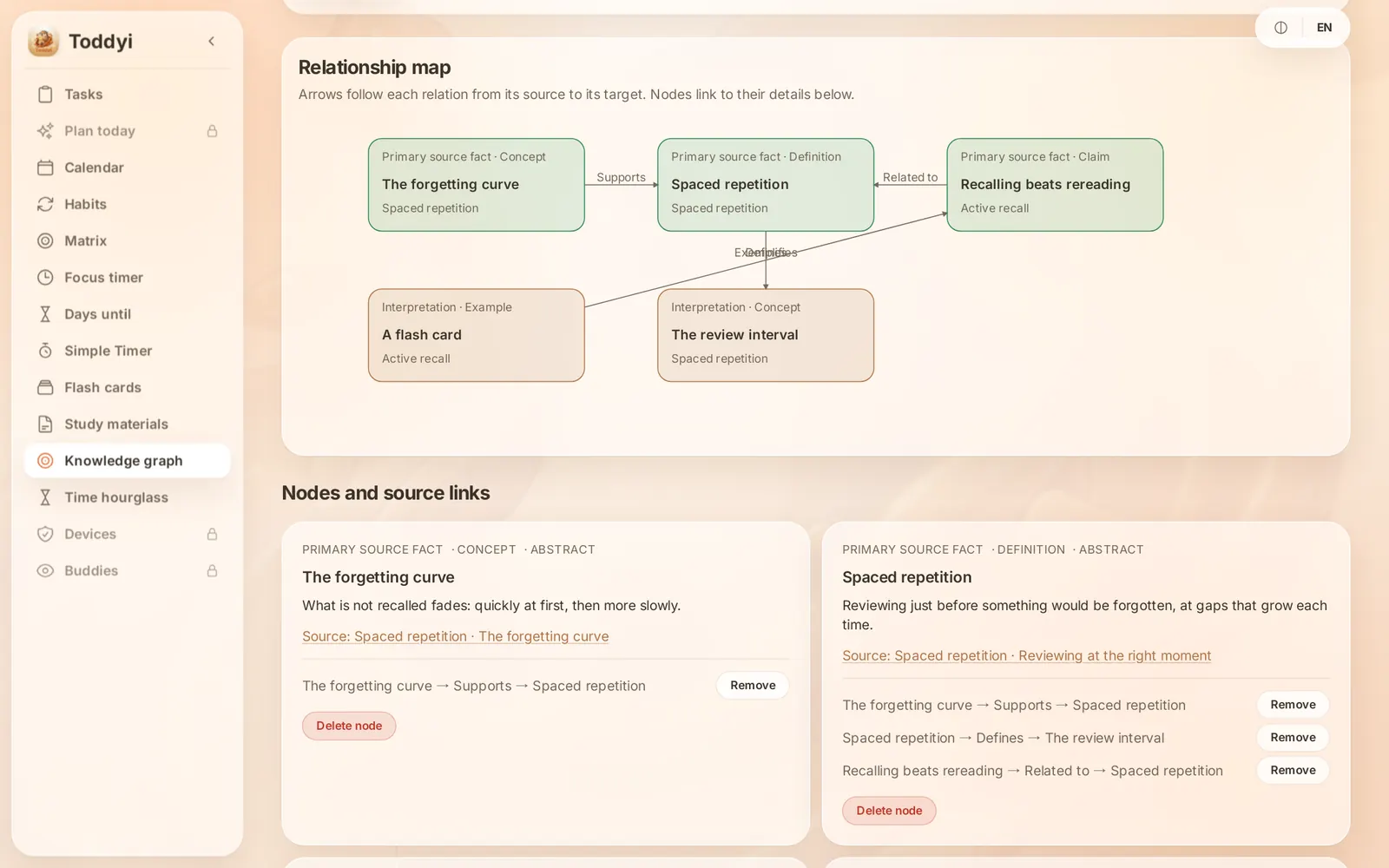Click the Related to arrow label
The width and height of the screenshot is (1389, 868).
point(910,177)
